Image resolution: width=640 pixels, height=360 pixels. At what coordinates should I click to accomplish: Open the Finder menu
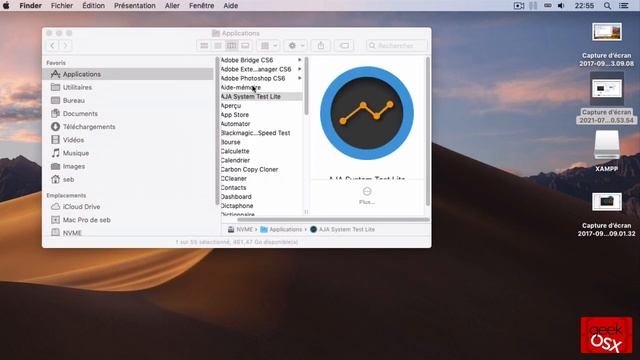30,6
